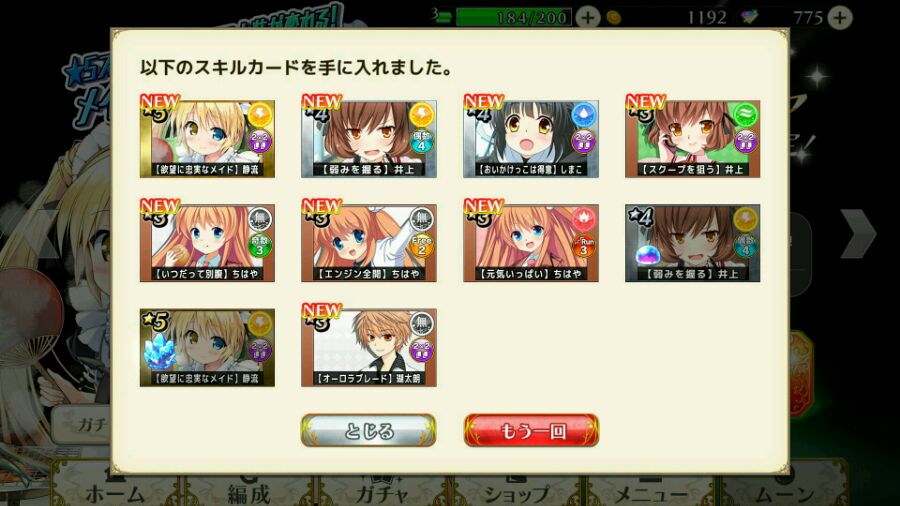Tap the lightning element icon on the first ★5 card

[x=259, y=115]
